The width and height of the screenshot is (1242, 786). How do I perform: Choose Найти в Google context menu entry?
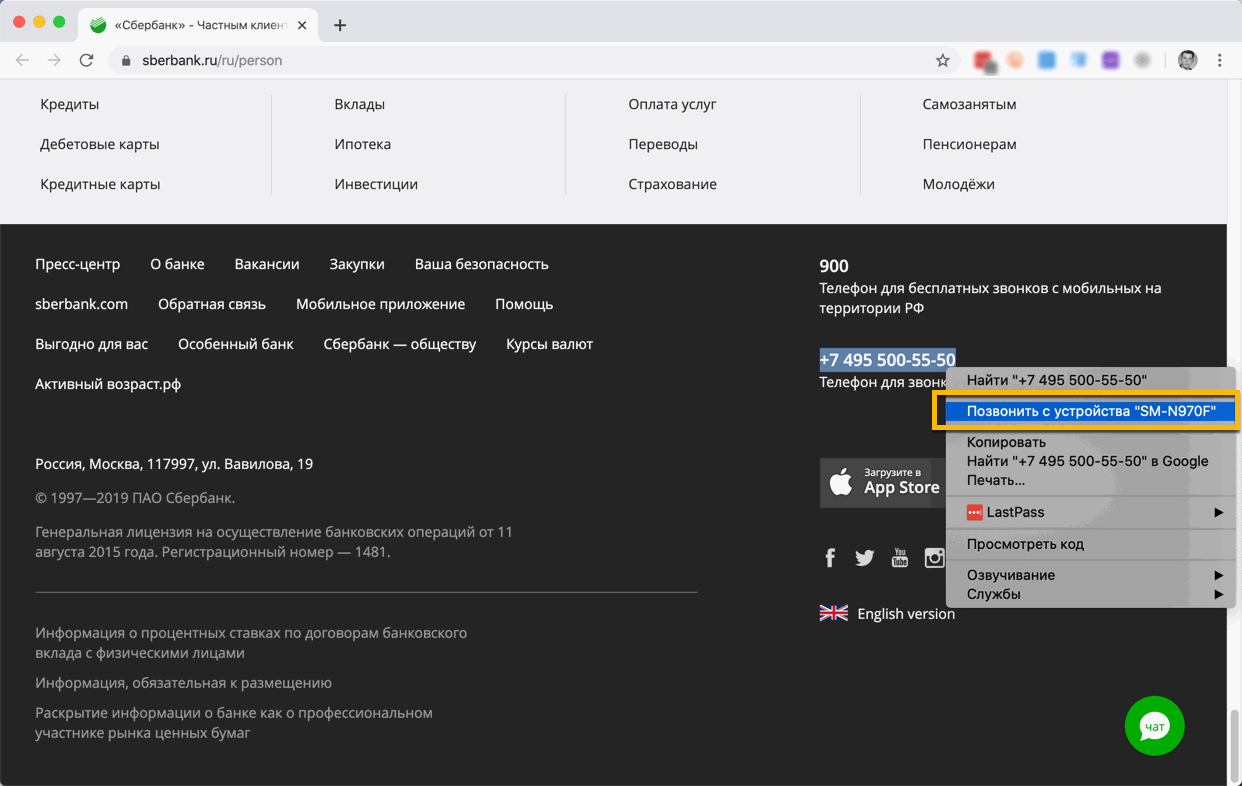(1090, 461)
